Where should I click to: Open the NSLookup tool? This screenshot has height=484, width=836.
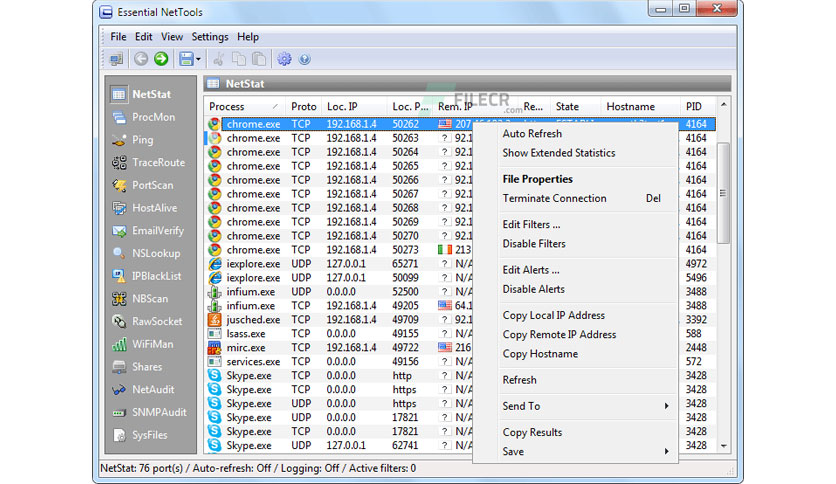click(x=146, y=254)
